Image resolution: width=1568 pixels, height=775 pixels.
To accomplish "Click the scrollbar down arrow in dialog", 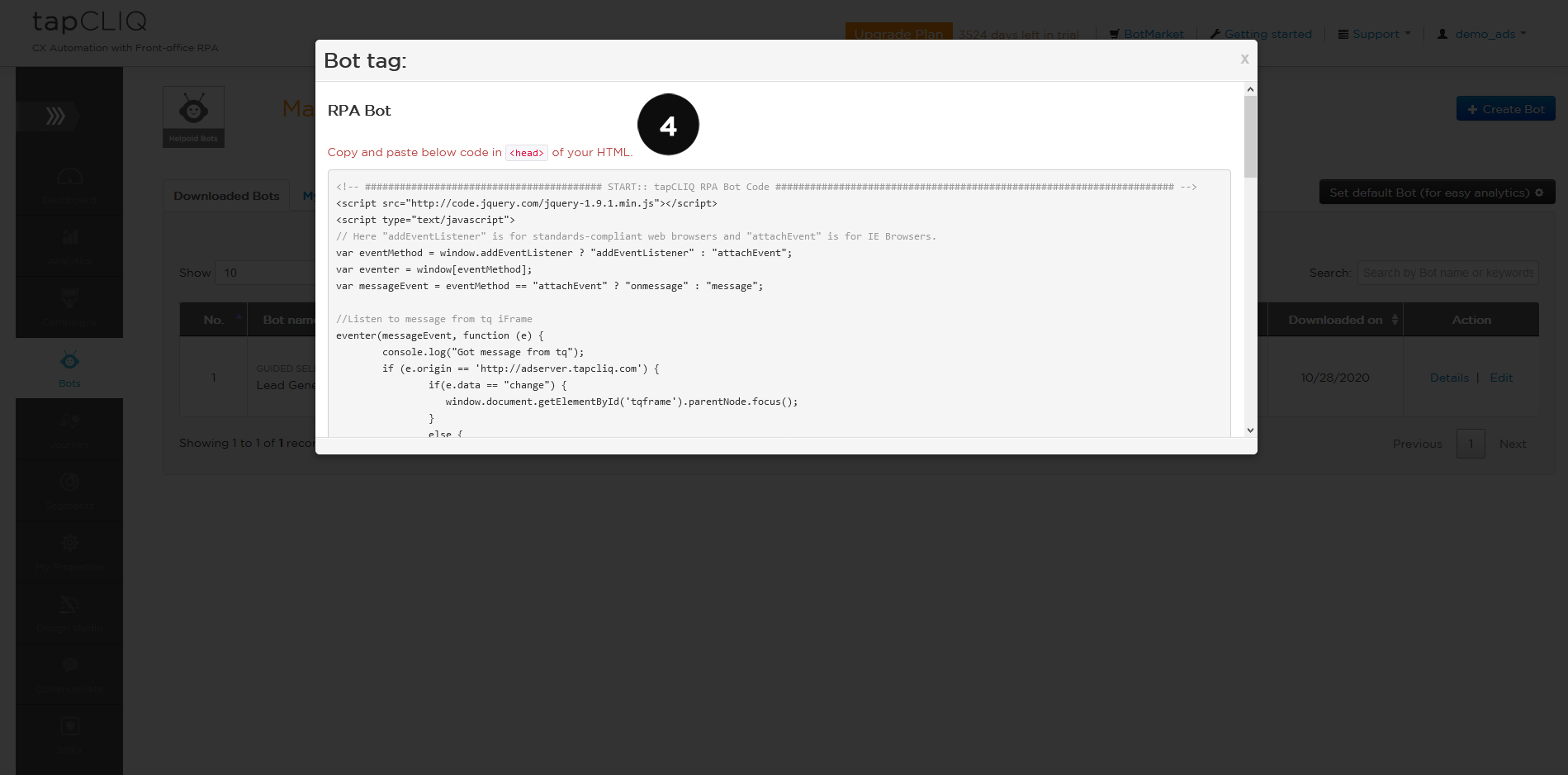I will (x=1250, y=430).
